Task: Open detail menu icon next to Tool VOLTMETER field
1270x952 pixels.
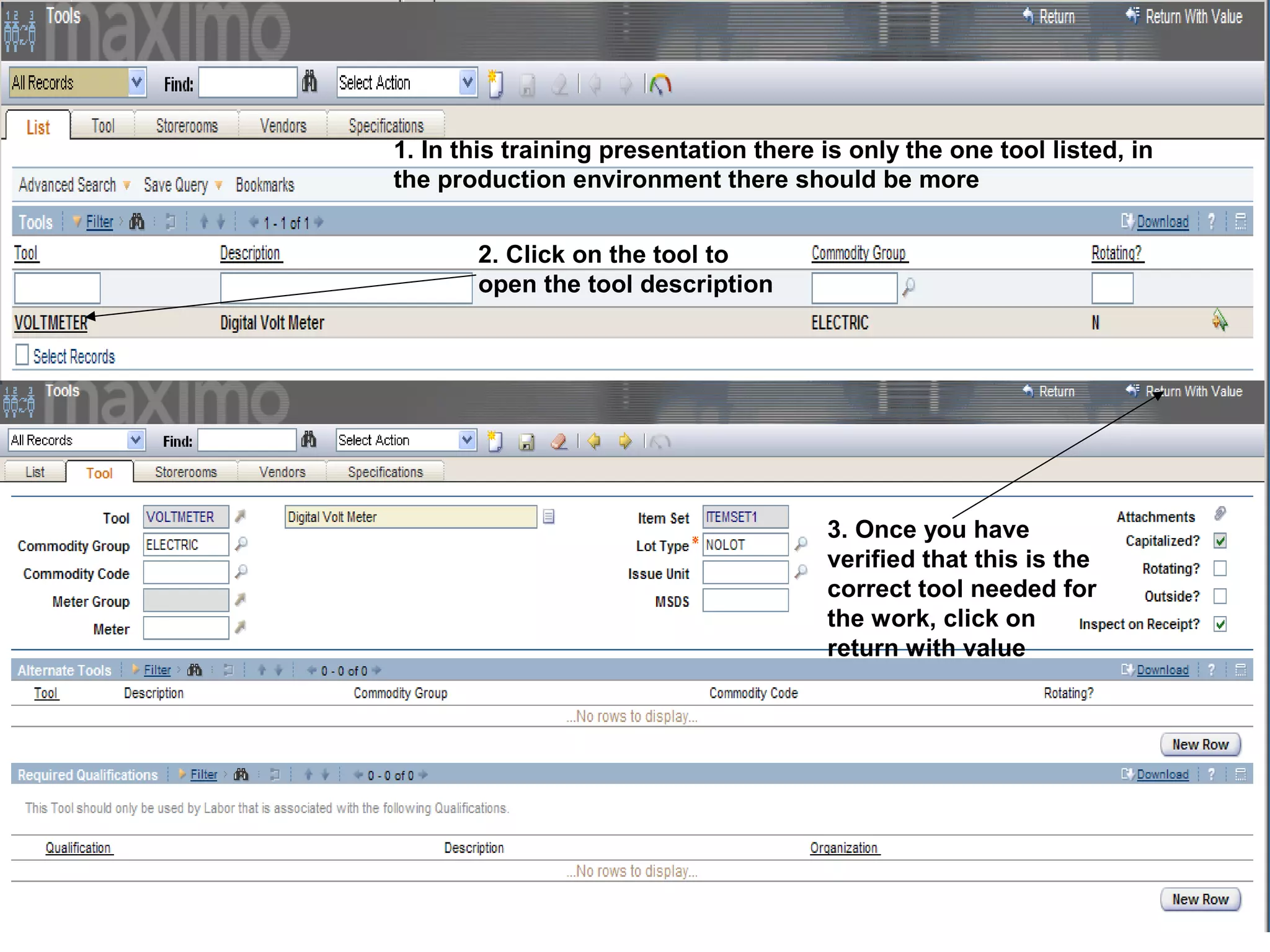Action: 241,516
